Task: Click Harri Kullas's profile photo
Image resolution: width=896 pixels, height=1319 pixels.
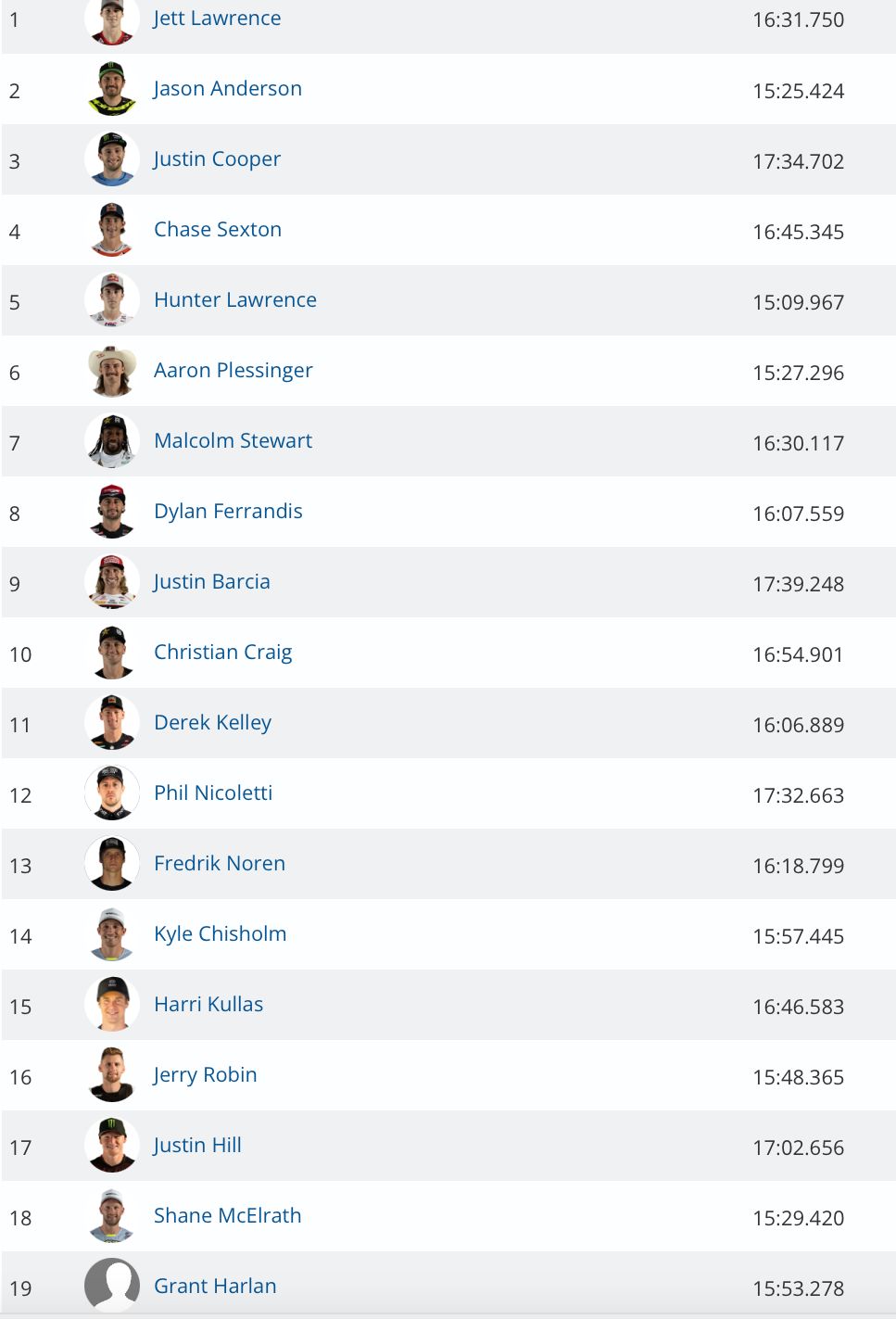Action: coord(112,1005)
